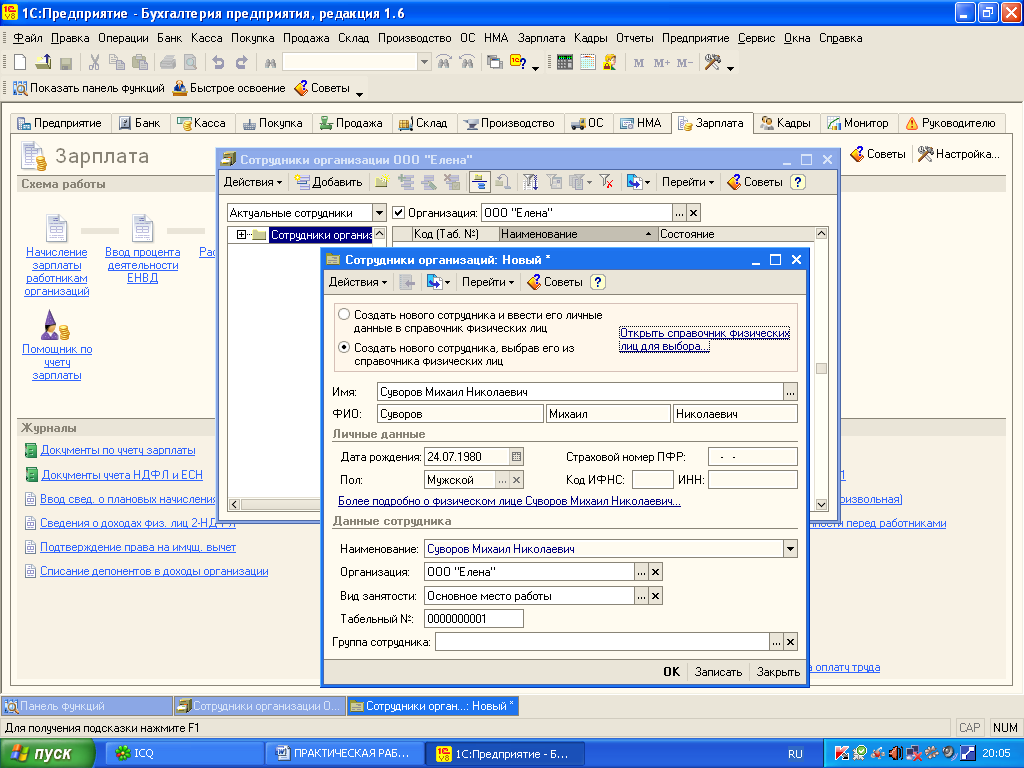This screenshot has width=1024, height=768.
Task: Click the Copy icon in main toolbar
Action: coord(117,63)
